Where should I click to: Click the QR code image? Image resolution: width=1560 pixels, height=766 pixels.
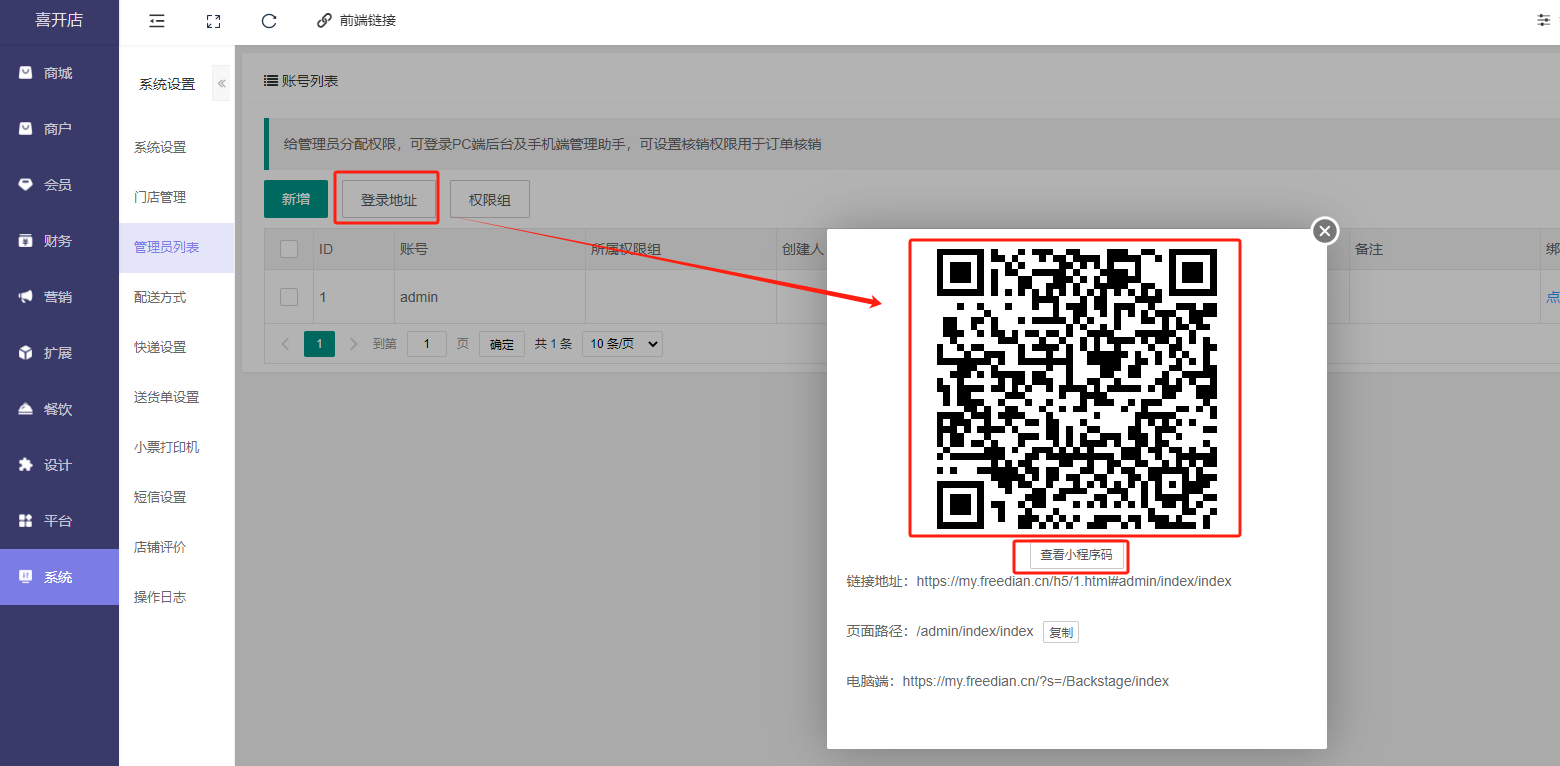coord(1075,388)
